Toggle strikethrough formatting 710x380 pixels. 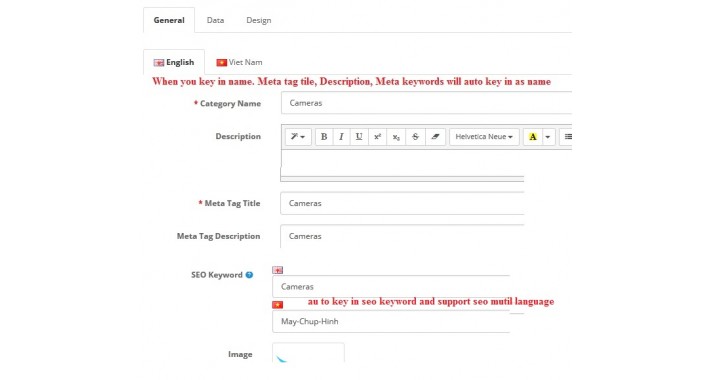point(415,136)
